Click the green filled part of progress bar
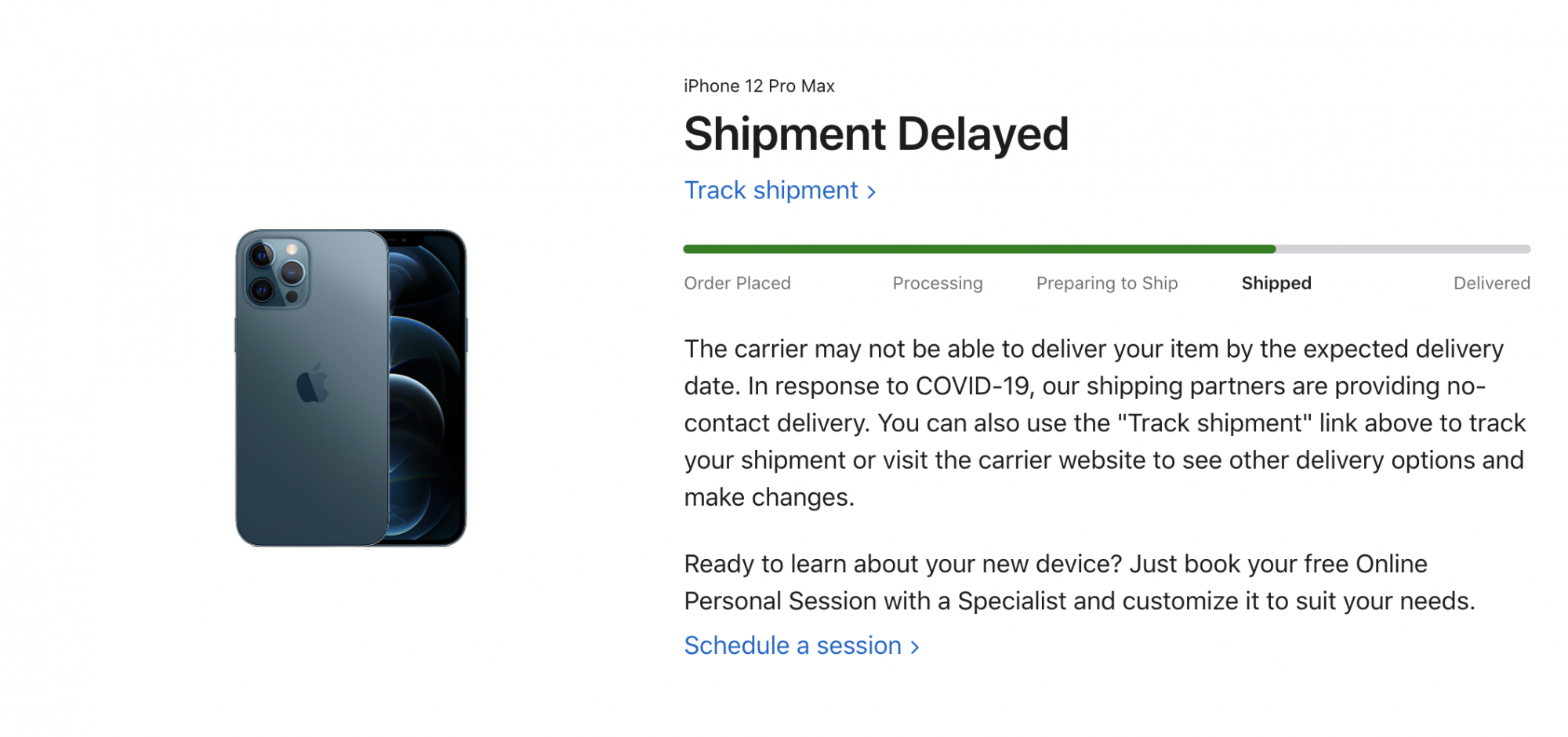1568x737 pixels. click(x=979, y=249)
